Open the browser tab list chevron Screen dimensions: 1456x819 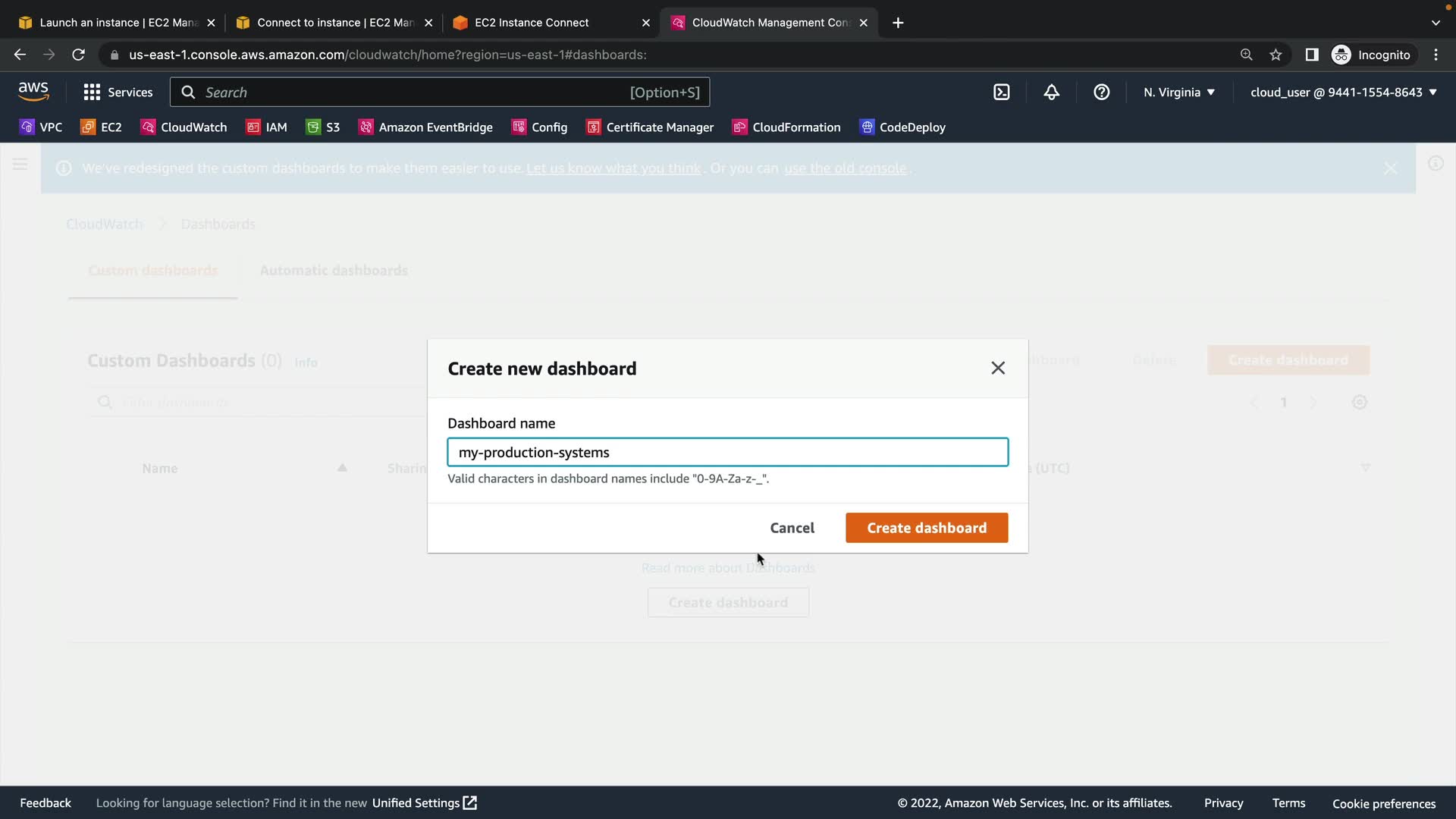(1435, 23)
